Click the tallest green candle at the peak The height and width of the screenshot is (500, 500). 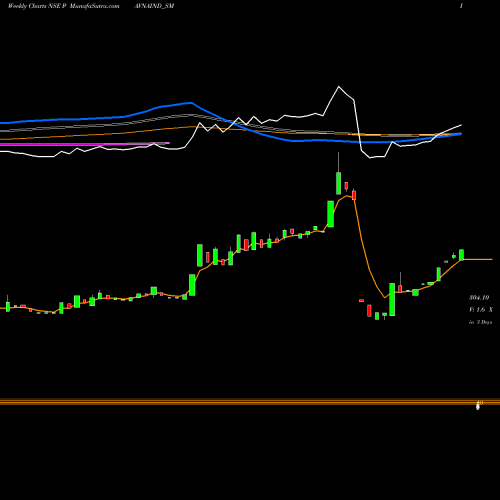pos(339,183)
